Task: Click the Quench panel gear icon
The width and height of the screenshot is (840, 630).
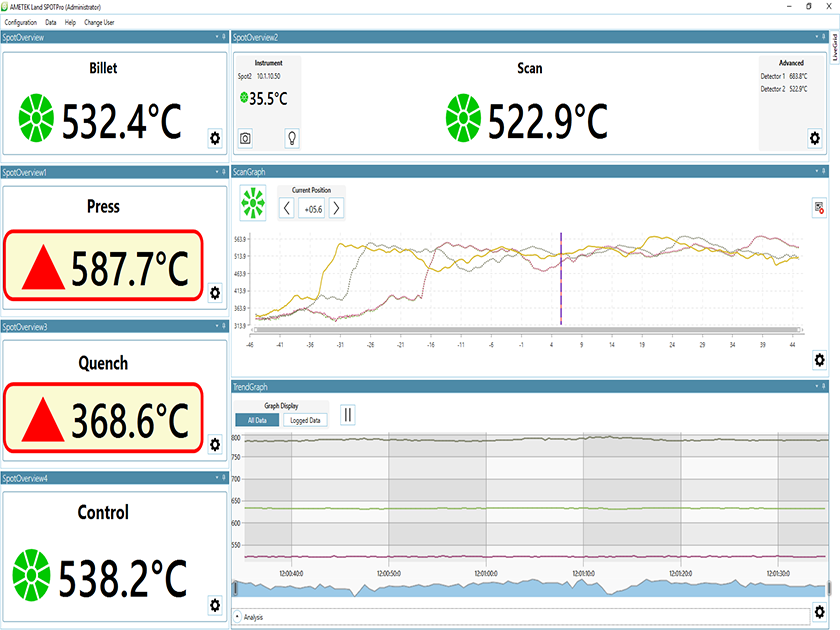Action: (214, 445)
